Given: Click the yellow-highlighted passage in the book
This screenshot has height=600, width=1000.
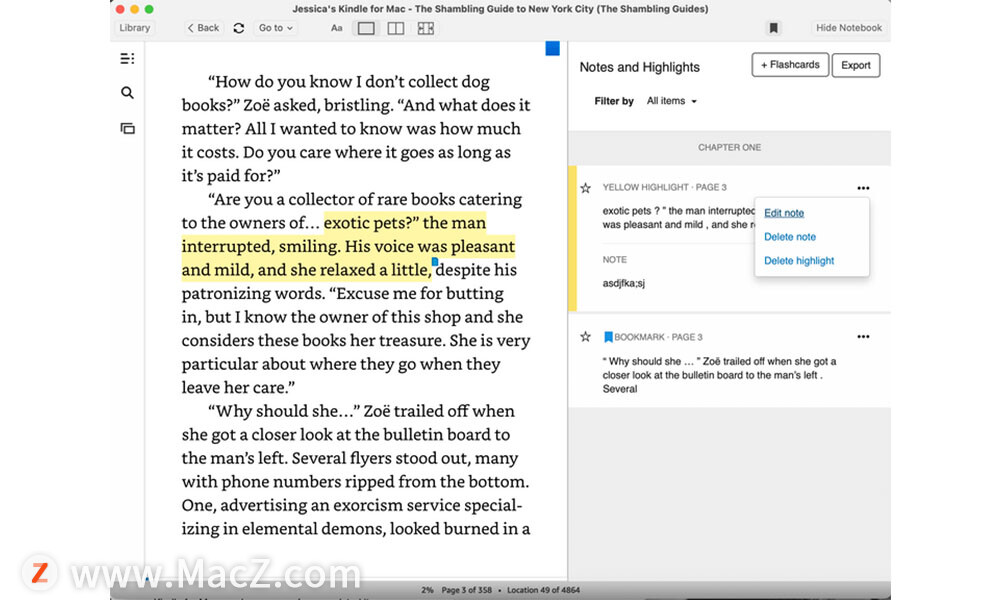Looking at the screenshot, I should pos(348,246).
